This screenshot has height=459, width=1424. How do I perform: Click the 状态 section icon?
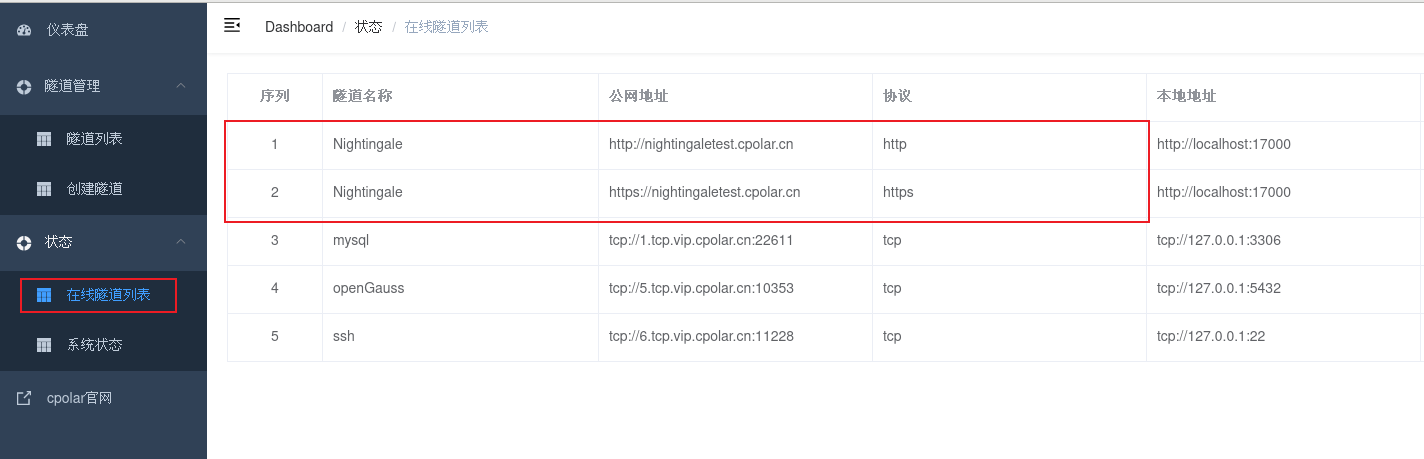24,242
